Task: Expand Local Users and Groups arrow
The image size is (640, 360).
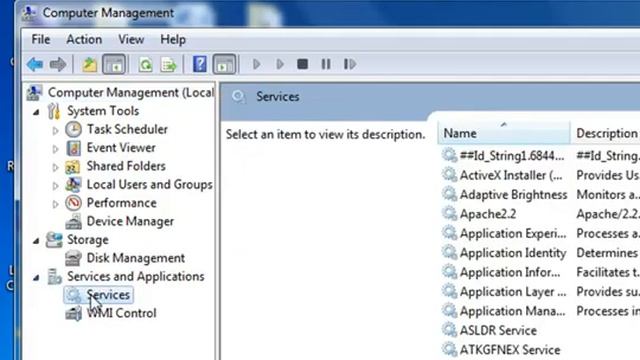Action: pos(56,186)
